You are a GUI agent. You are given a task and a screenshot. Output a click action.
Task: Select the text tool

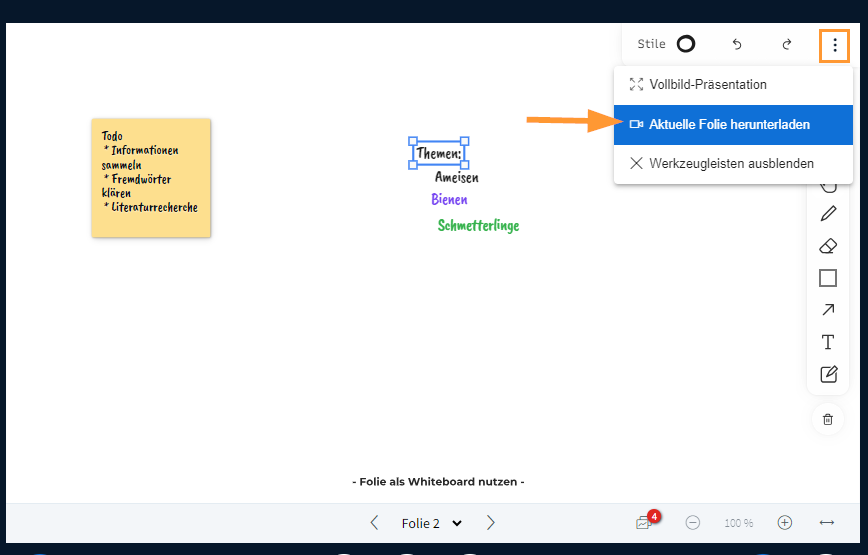click(x=828, y=342)
